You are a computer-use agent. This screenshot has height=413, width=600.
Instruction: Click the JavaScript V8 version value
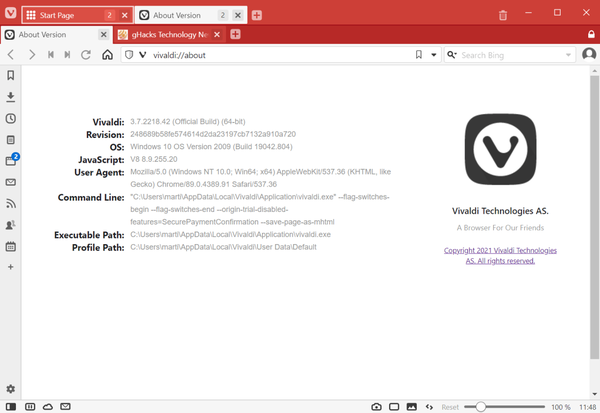tap(153, 159)
